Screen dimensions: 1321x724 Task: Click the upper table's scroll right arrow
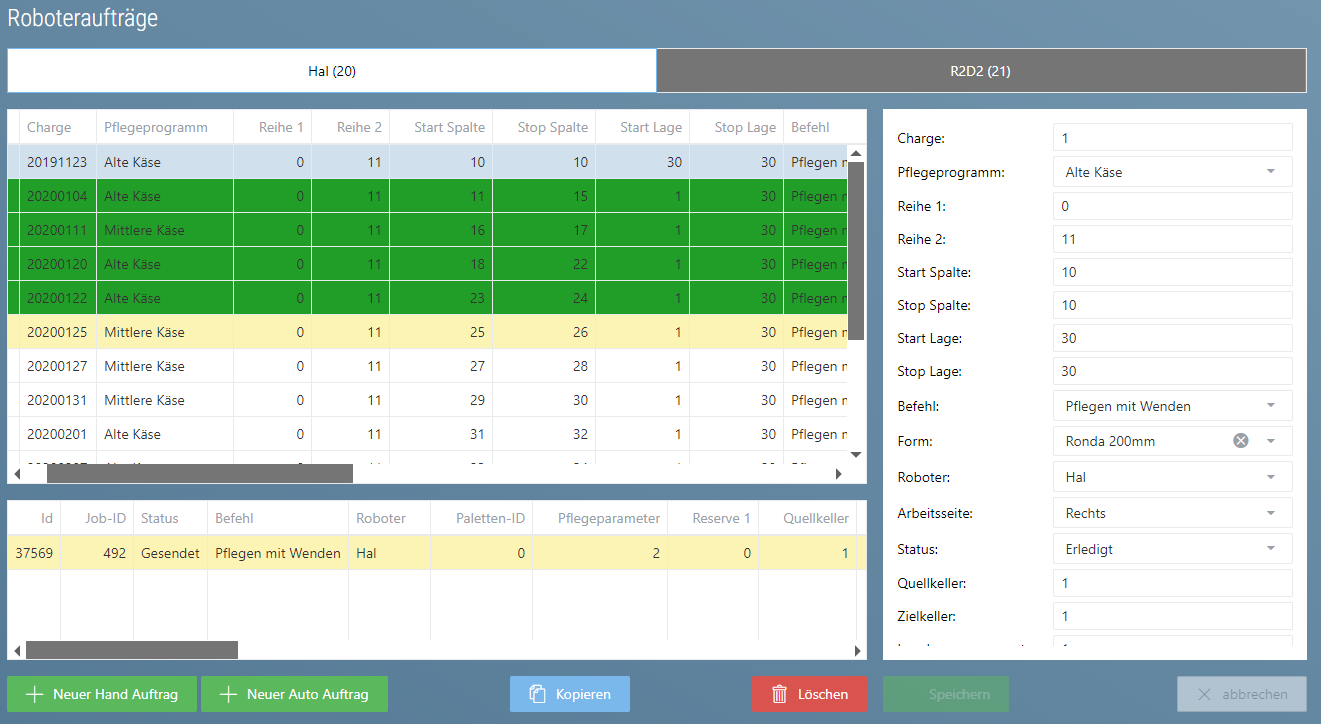coord(840,474)
